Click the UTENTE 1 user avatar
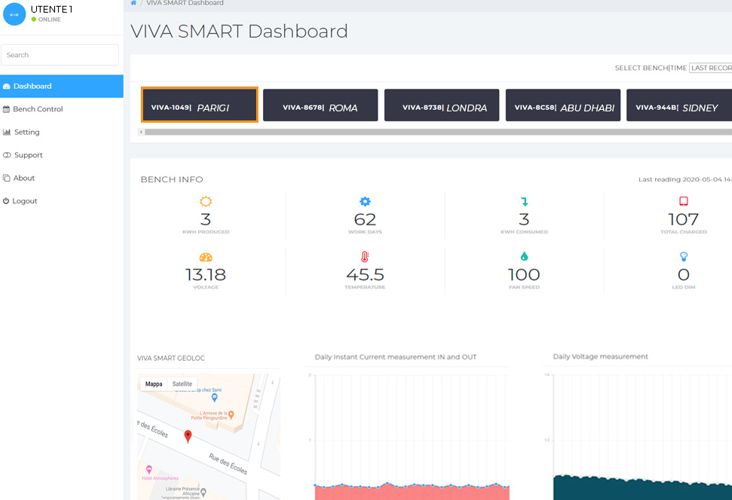 (x=14, y=14)
